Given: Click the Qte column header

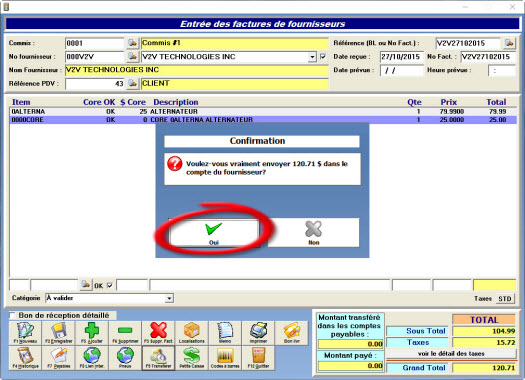Looking at the screenshot, I should tap(414, 102).
